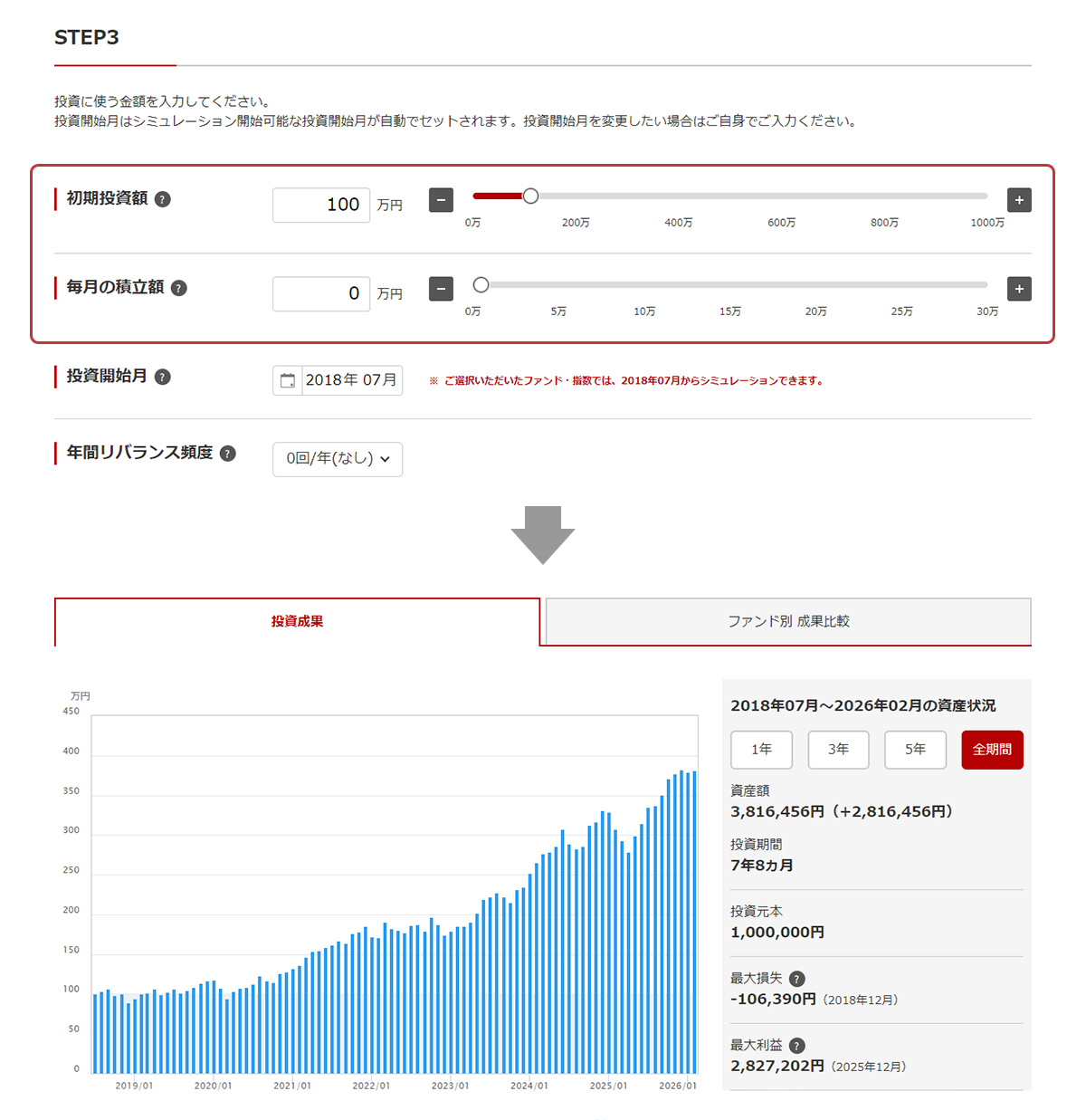
Task: Decrease 初期投資額 with minus button
Action: pos(441,200)
